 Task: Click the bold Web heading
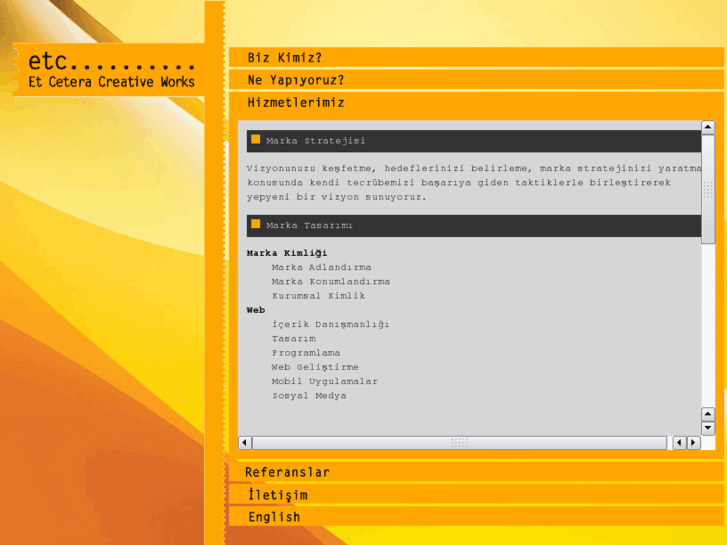(256, 310)
